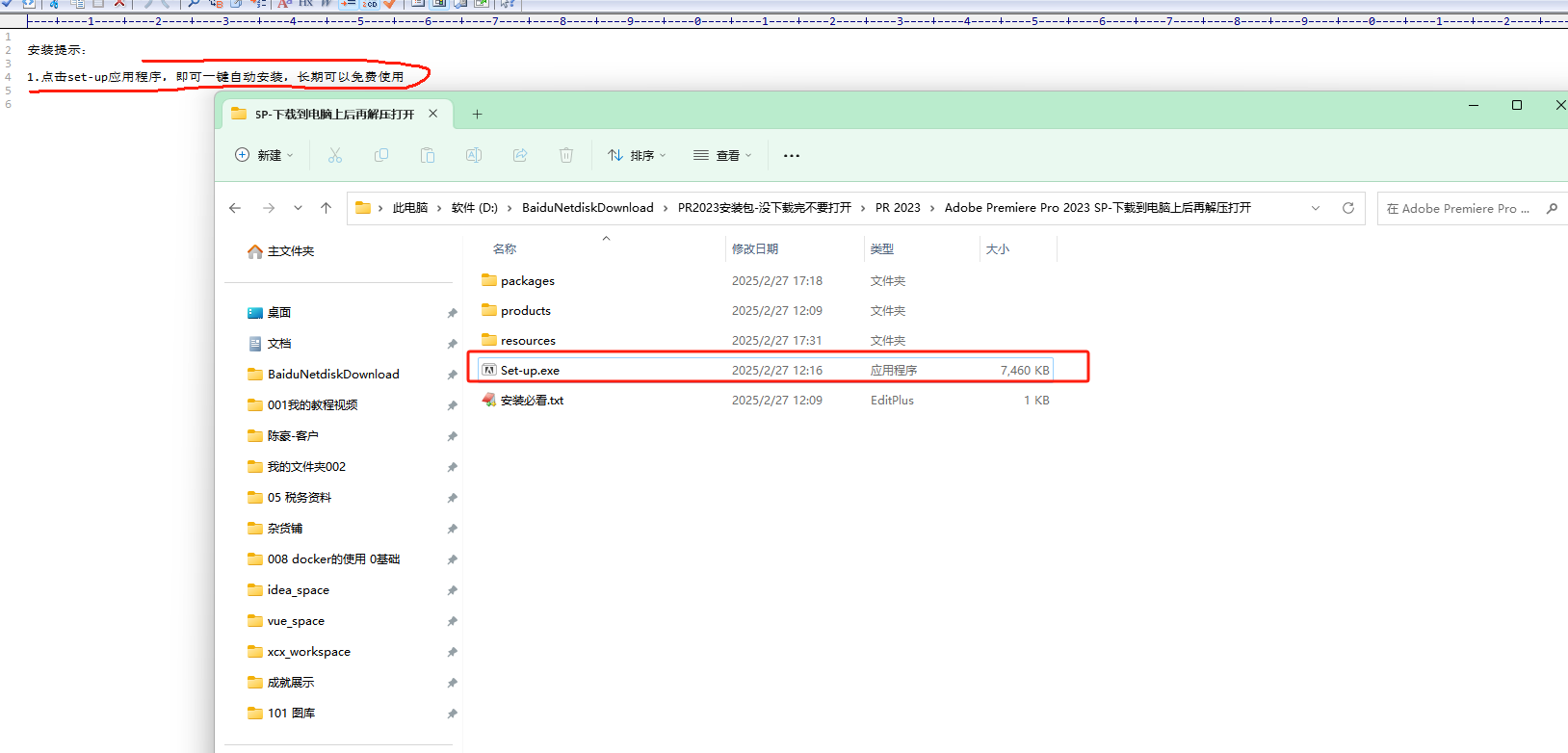
Task: Click the pin icon beside 101 图库
Action: point(452,714)
